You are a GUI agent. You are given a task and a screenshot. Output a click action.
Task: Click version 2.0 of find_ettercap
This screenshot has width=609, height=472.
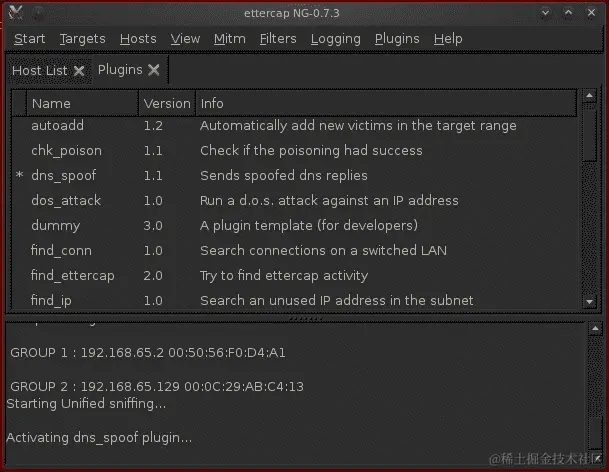(153, 276)
